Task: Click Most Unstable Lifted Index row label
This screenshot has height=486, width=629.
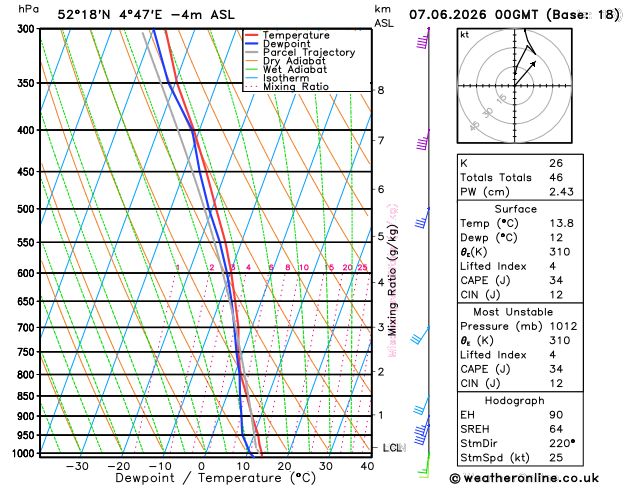Action: 493,355
